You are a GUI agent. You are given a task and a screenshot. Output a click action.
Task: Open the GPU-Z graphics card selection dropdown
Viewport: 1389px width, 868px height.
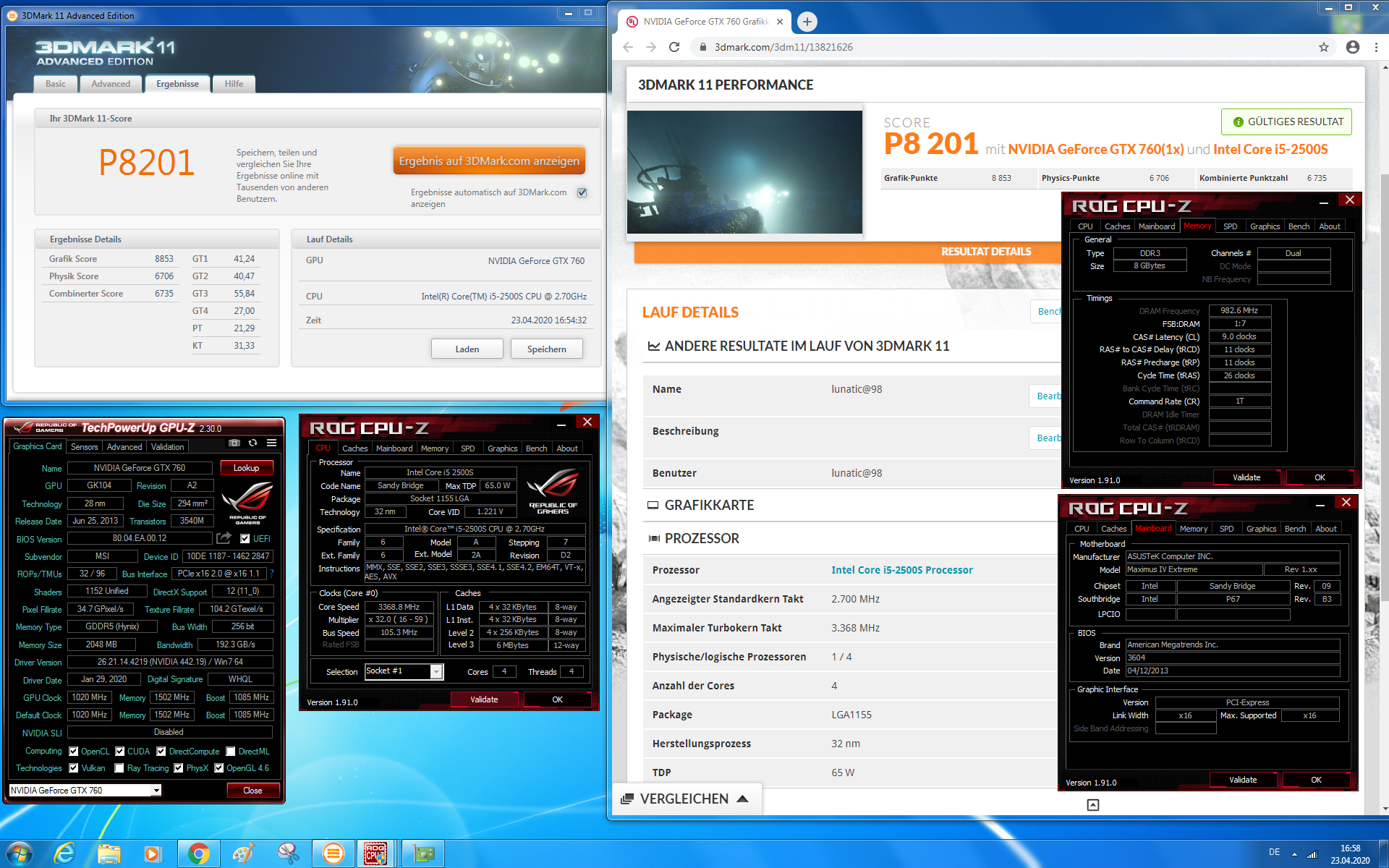coord(156,791)
